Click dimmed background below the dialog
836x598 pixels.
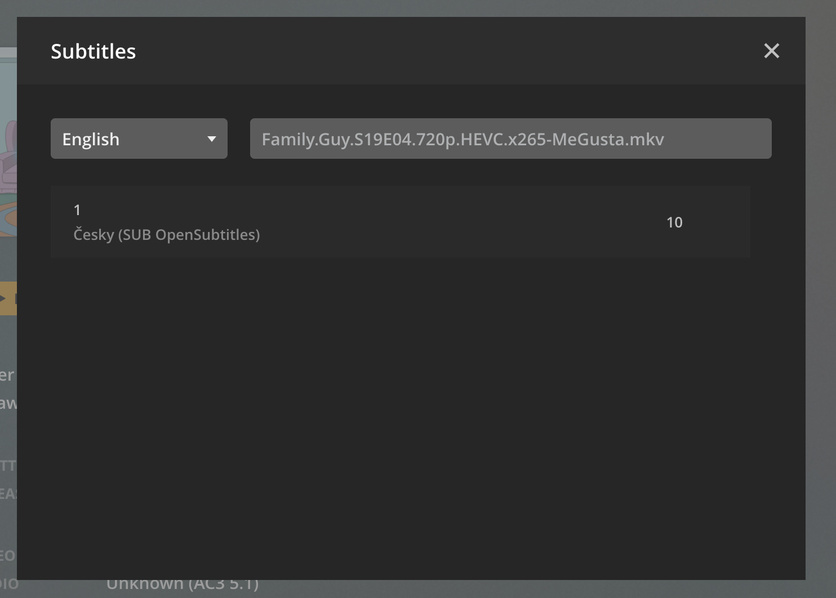pos(500,589)
